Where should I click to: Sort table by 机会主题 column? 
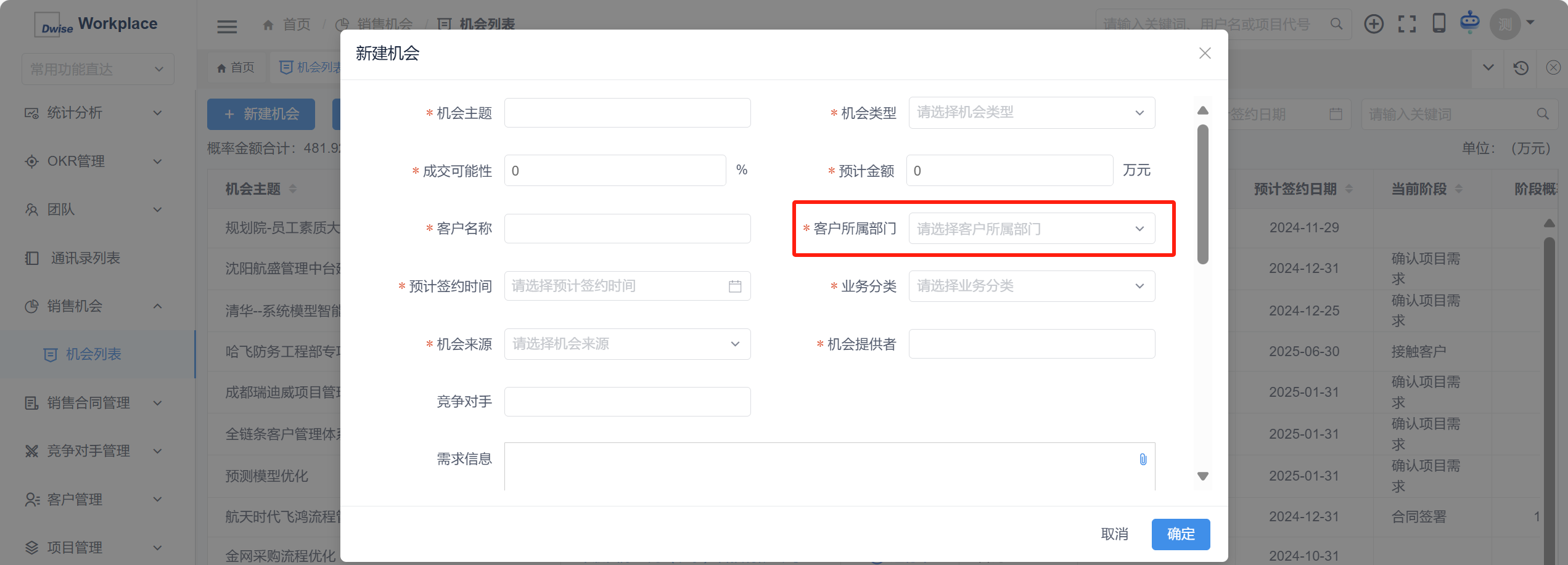(x=293, y=189)
